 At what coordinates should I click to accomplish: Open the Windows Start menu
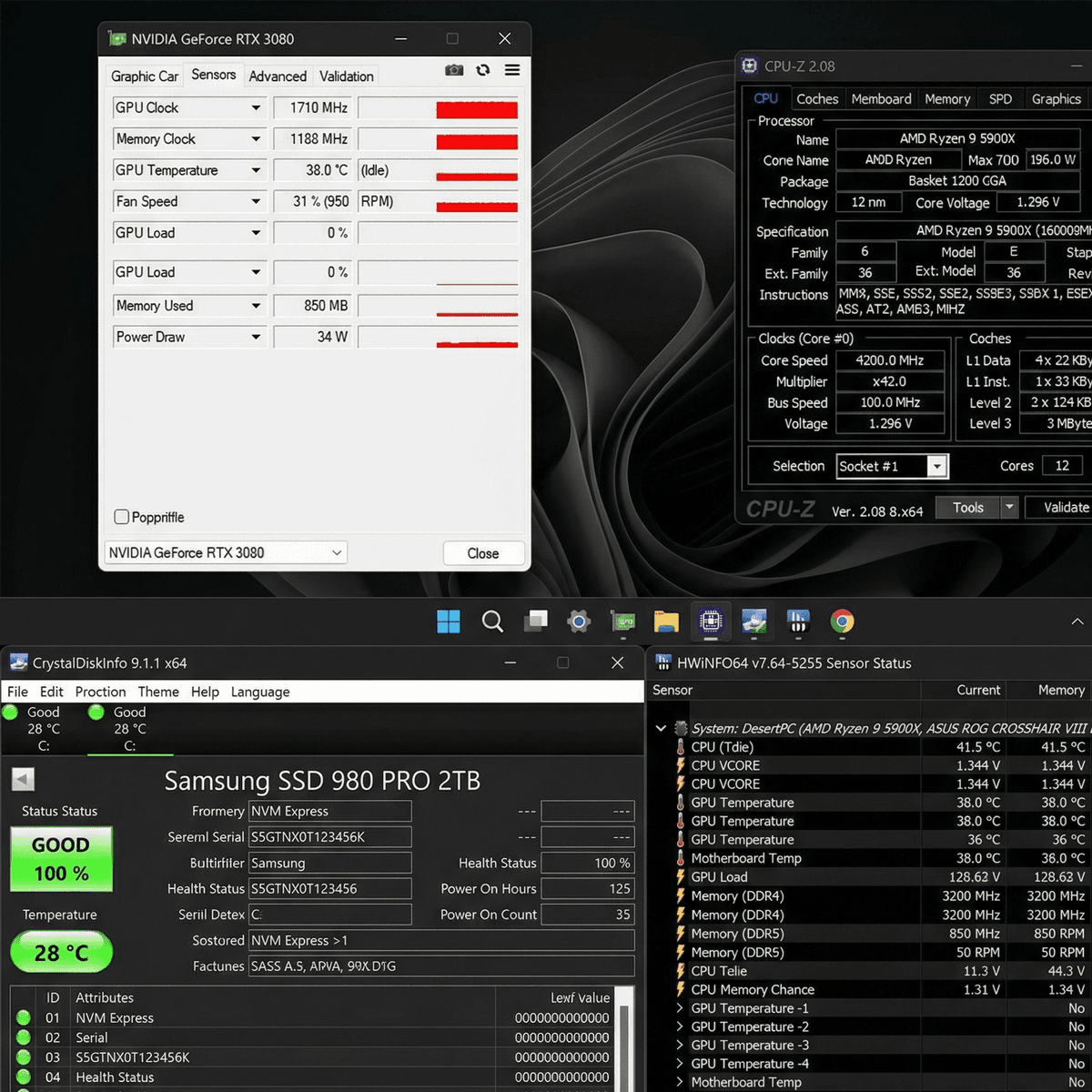click(x=449, y=622)
